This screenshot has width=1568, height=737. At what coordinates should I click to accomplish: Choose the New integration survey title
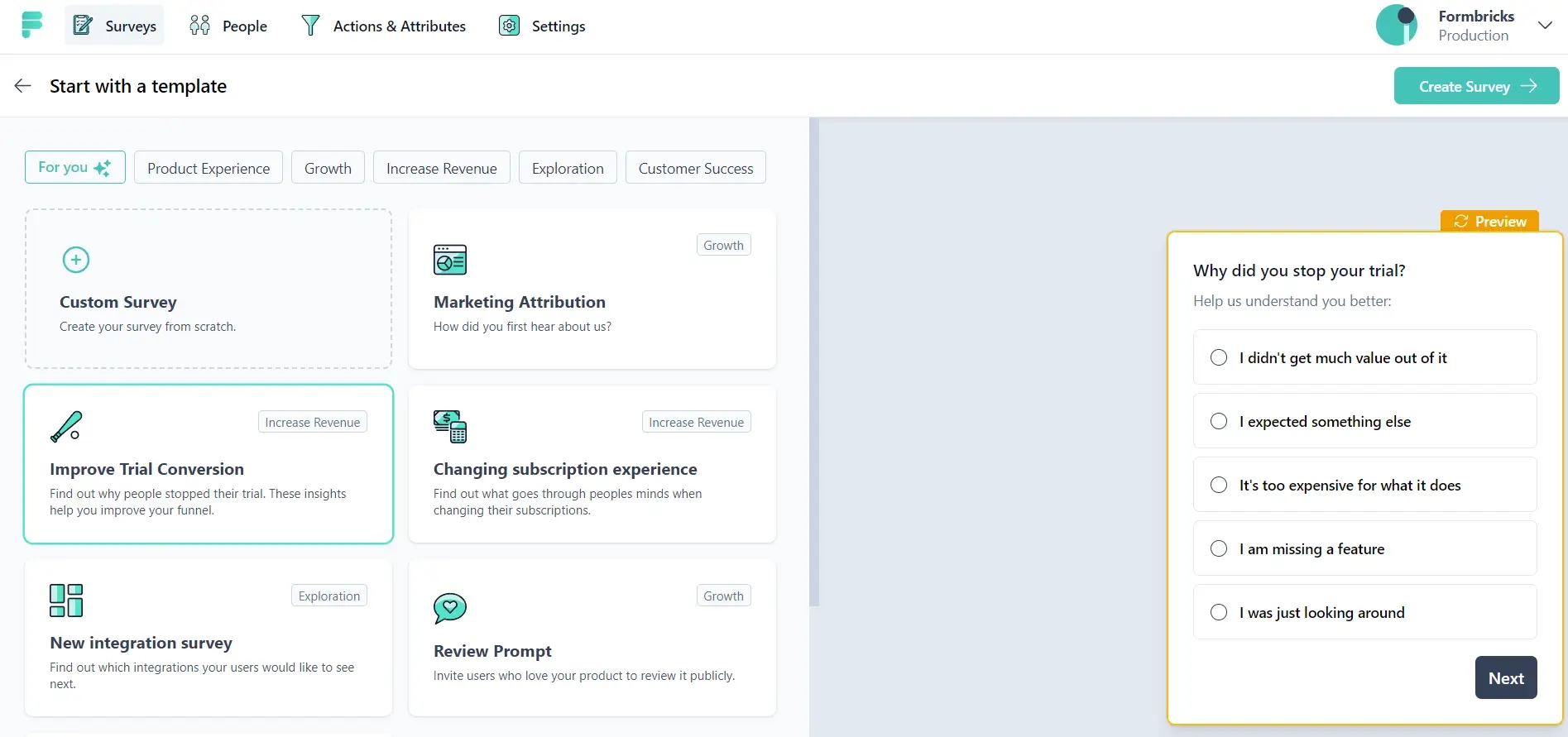(141, 643)
